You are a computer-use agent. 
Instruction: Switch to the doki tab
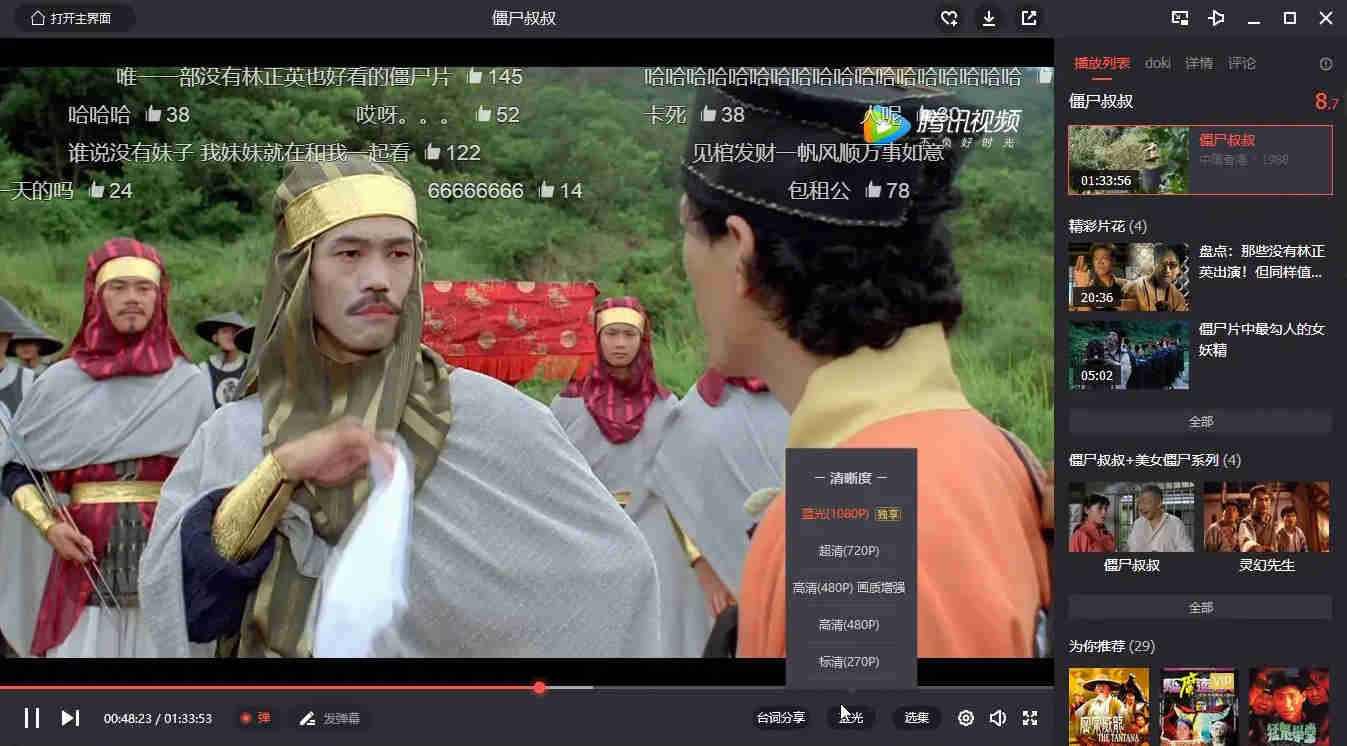[x=1158, y=63]
